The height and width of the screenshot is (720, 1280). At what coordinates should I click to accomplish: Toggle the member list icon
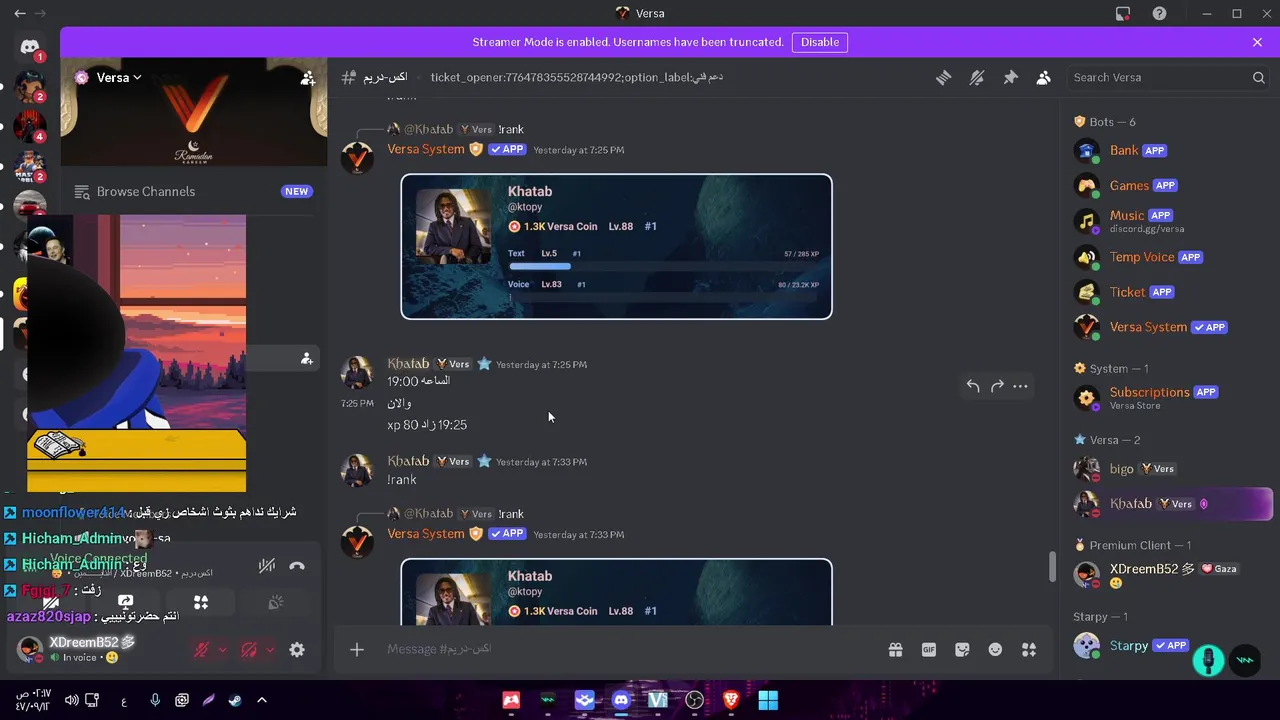point(1044,77)
